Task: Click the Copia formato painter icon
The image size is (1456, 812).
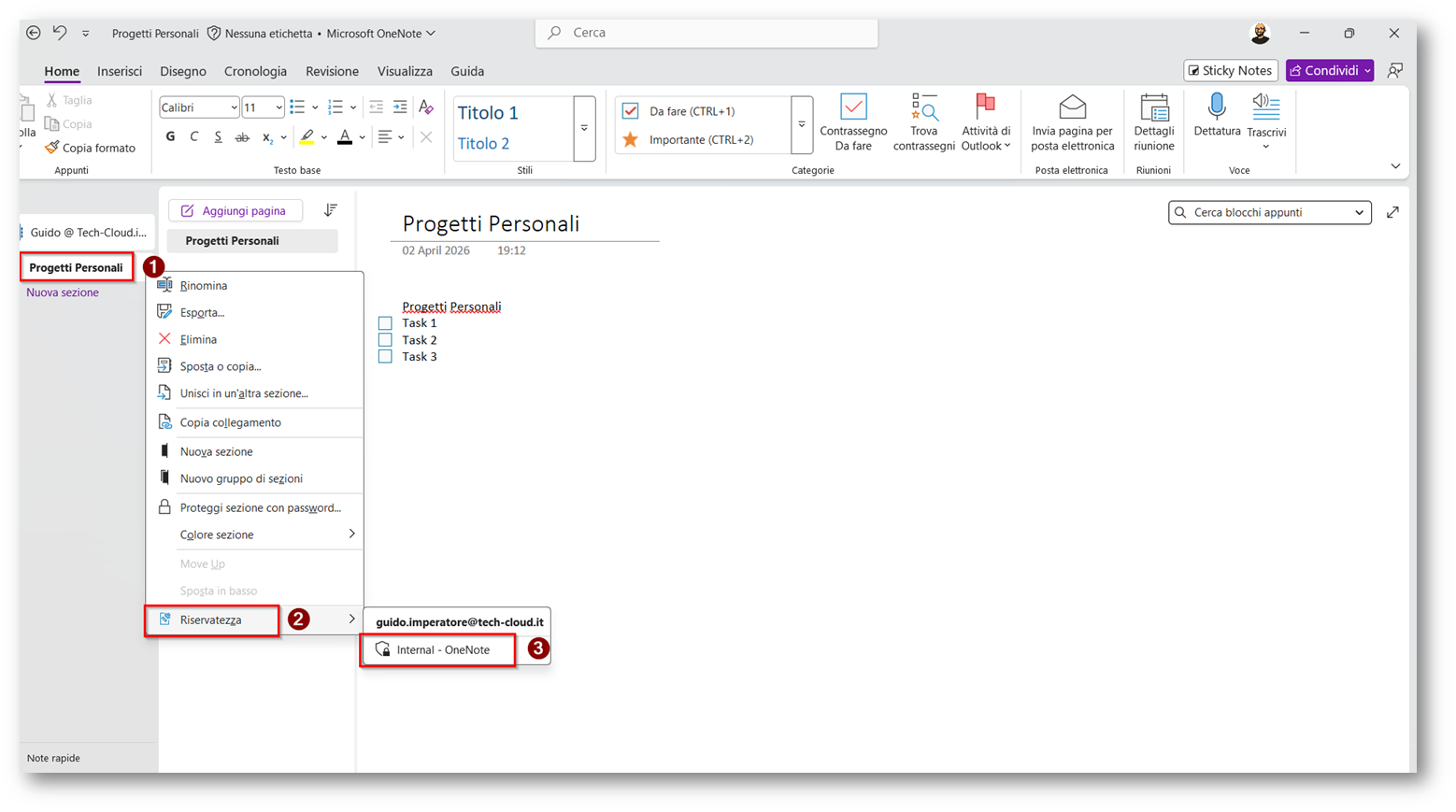Action: [x=52, y=148]
